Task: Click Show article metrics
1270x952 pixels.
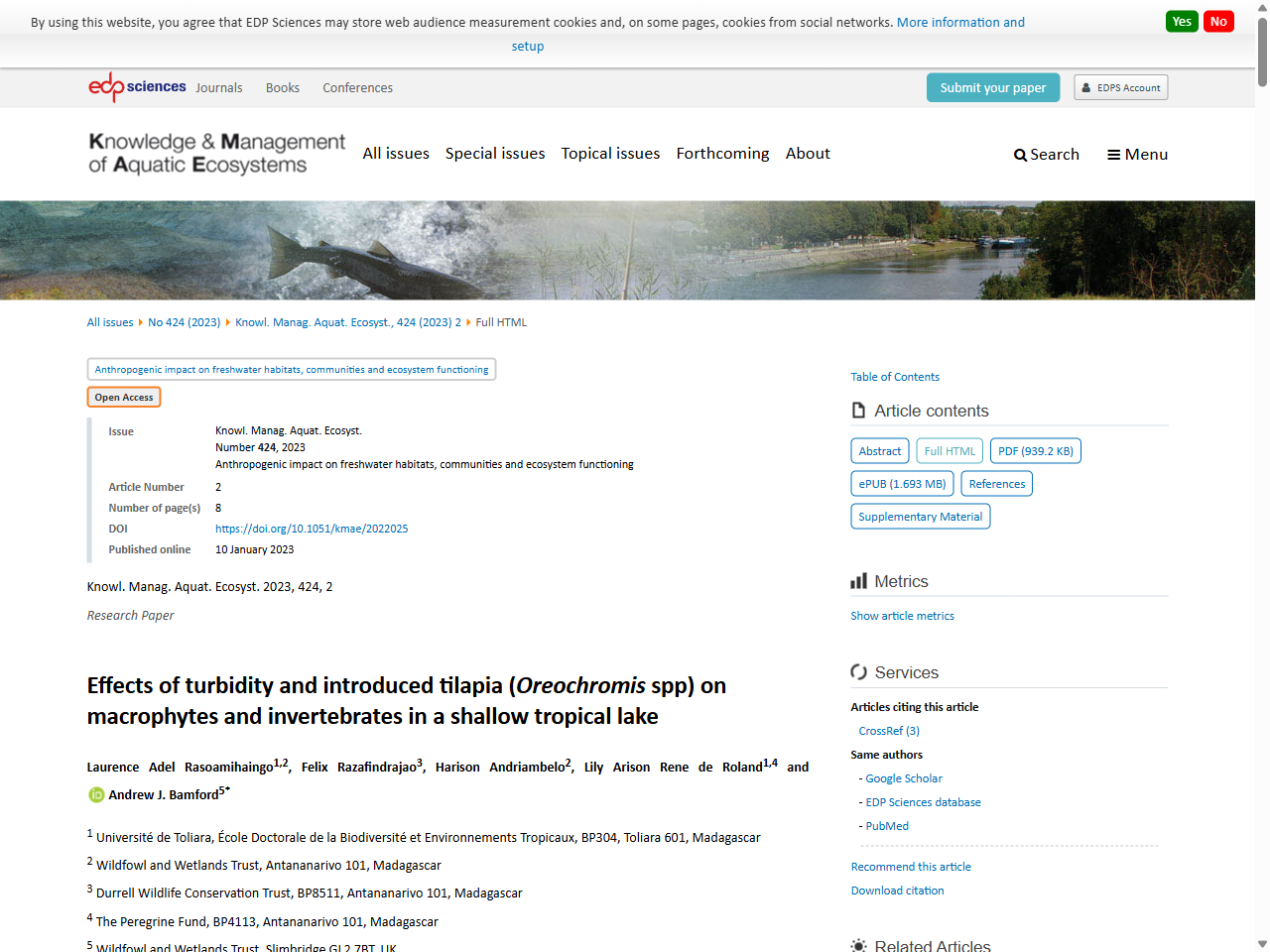Action: click(x=902, y=616)
